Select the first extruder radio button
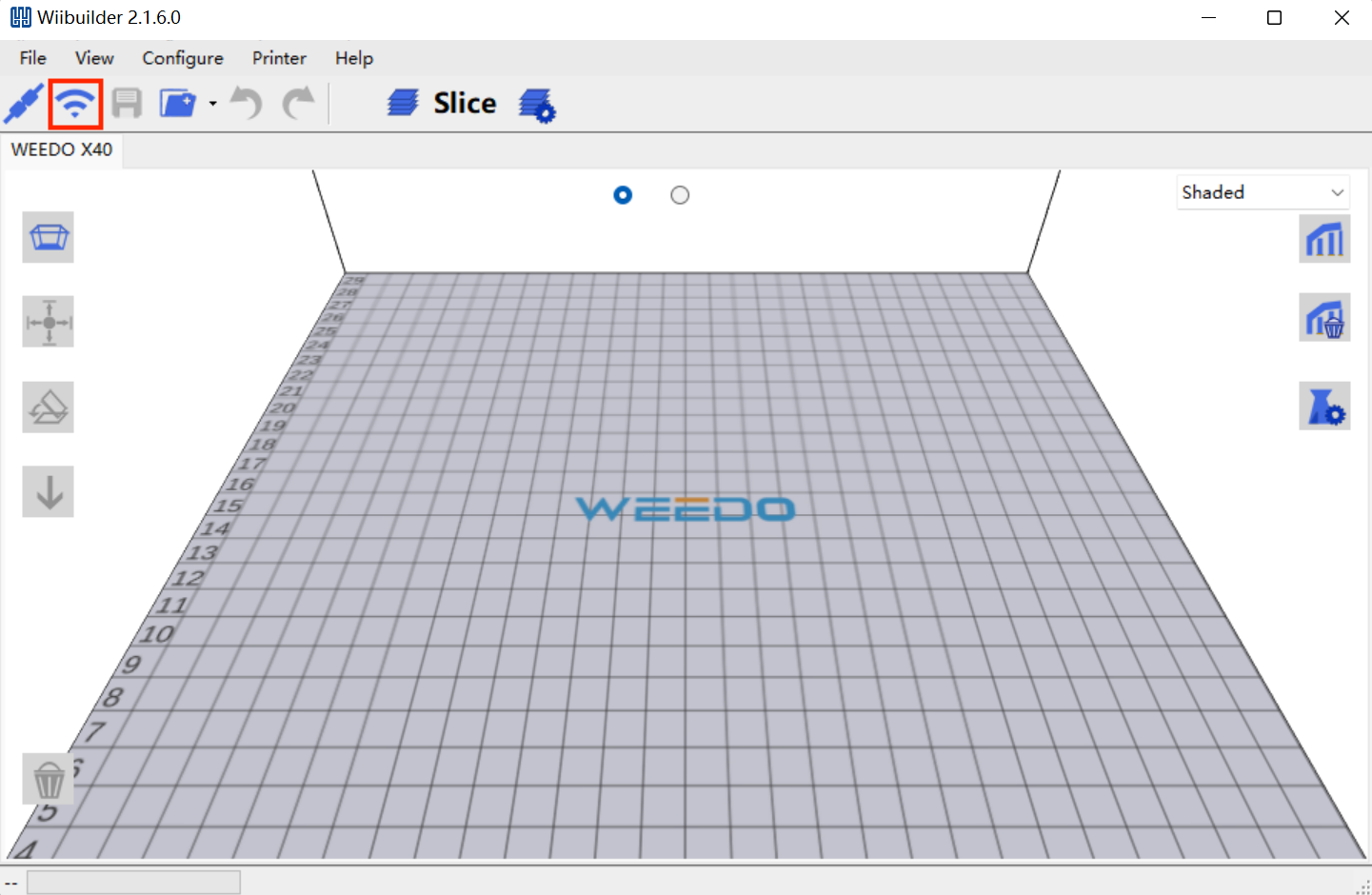Screen dimensions: 1372x895 pos(623,195)
